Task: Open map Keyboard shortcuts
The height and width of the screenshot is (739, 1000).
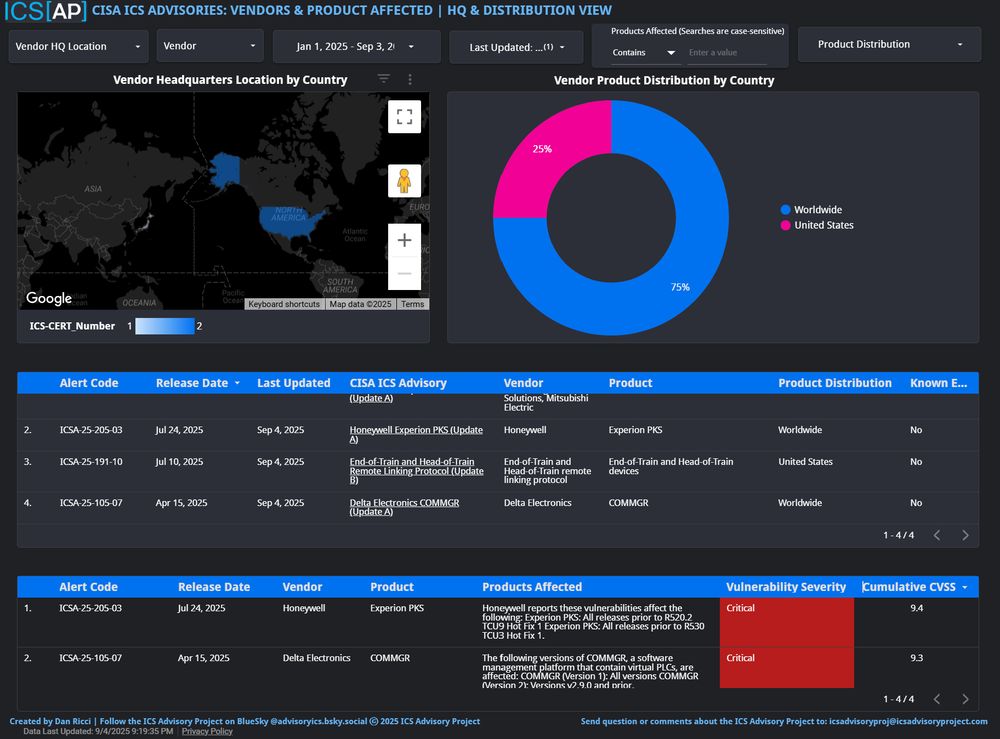Action: coord(284,304)
